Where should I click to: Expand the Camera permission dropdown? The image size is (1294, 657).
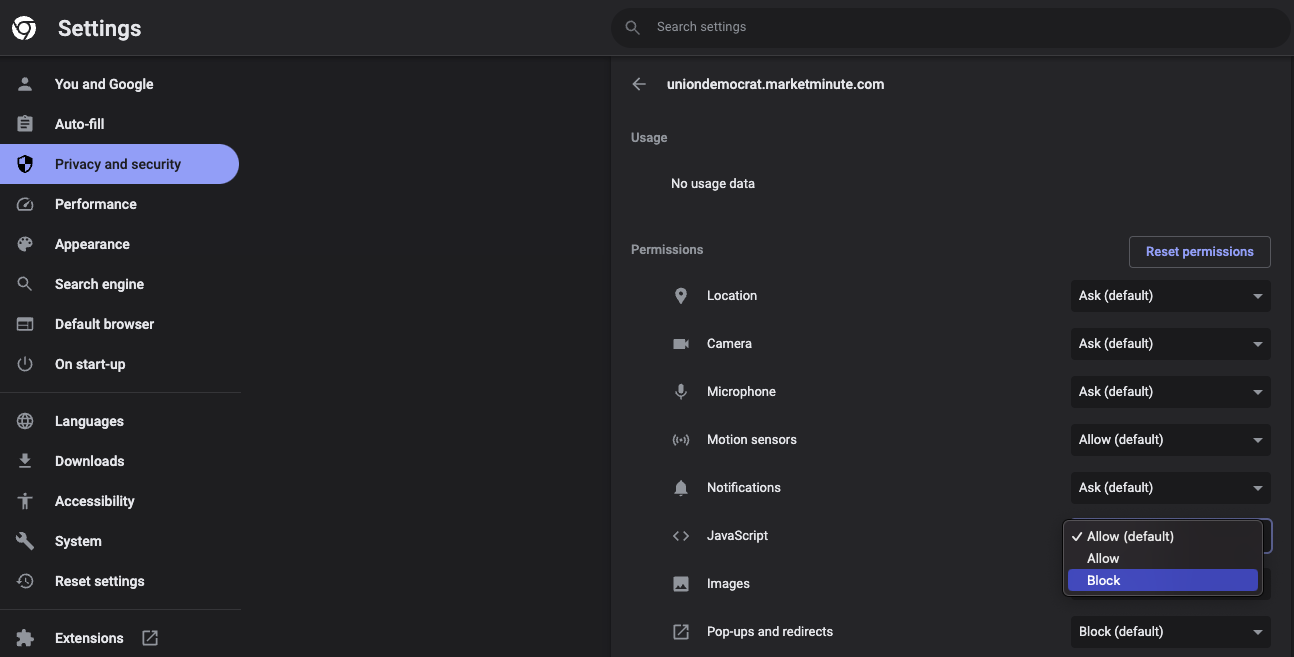click(1170, 344)
